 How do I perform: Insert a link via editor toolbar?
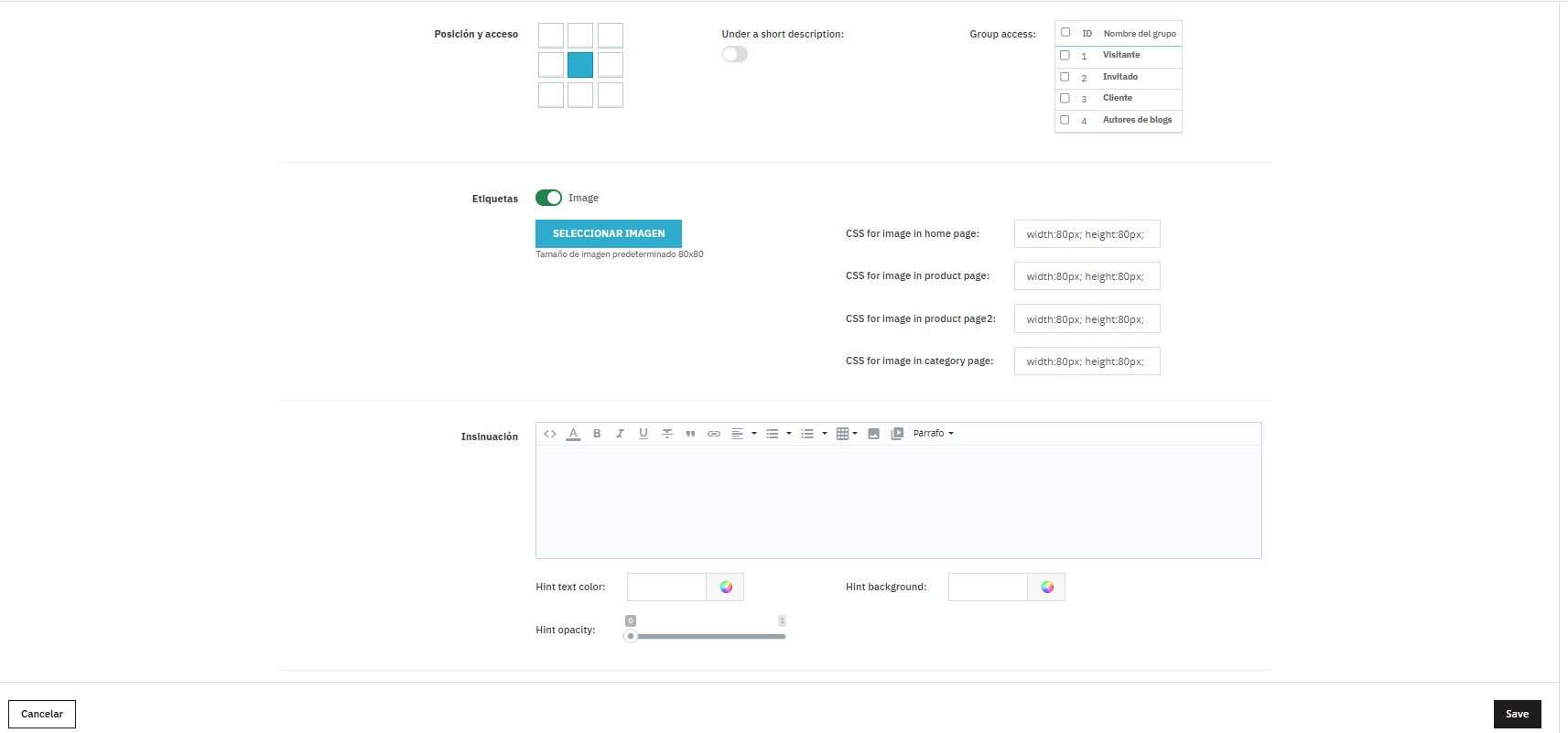[x=714, y=434]
